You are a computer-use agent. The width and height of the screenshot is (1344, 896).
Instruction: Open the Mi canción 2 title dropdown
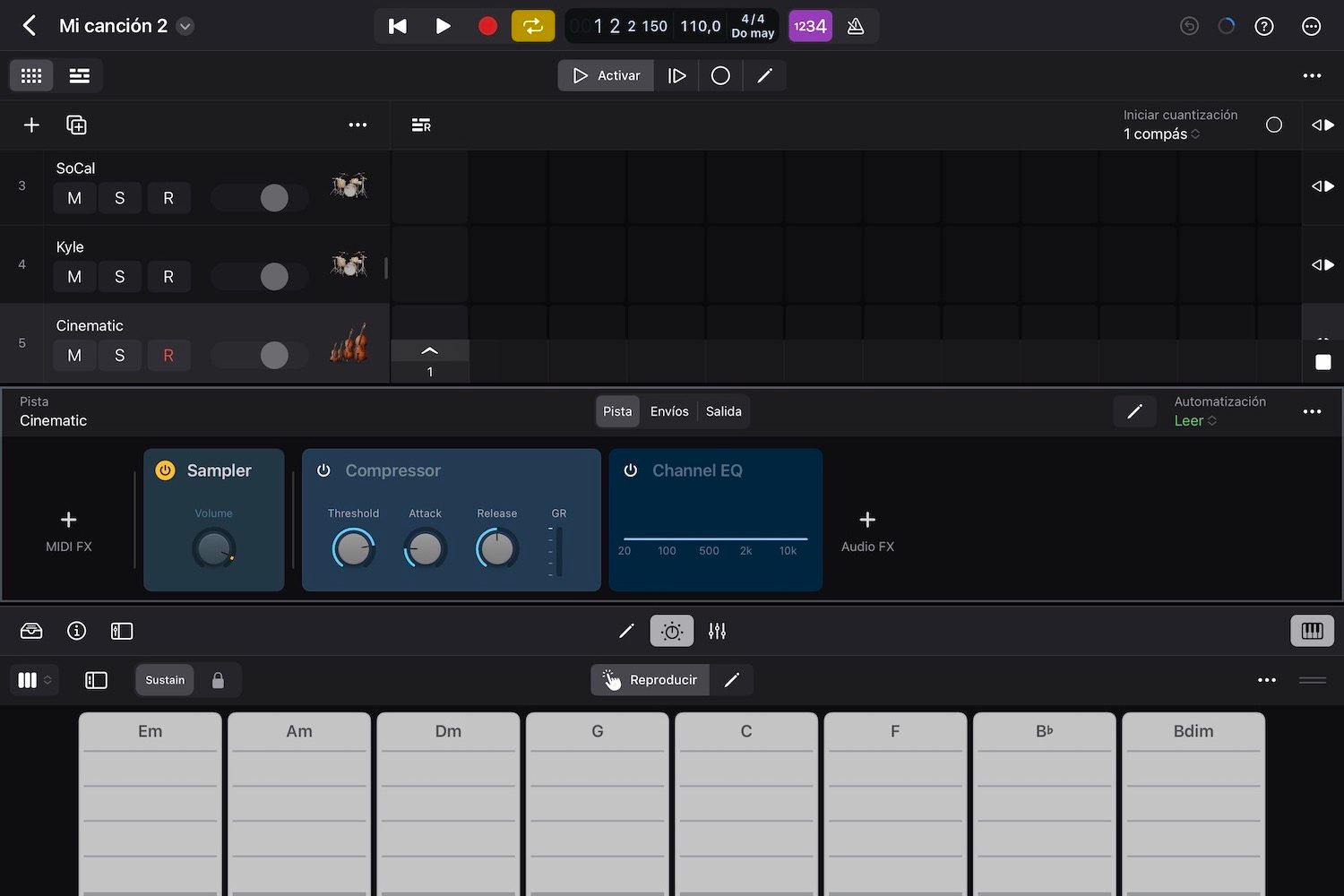coord(185,25)
